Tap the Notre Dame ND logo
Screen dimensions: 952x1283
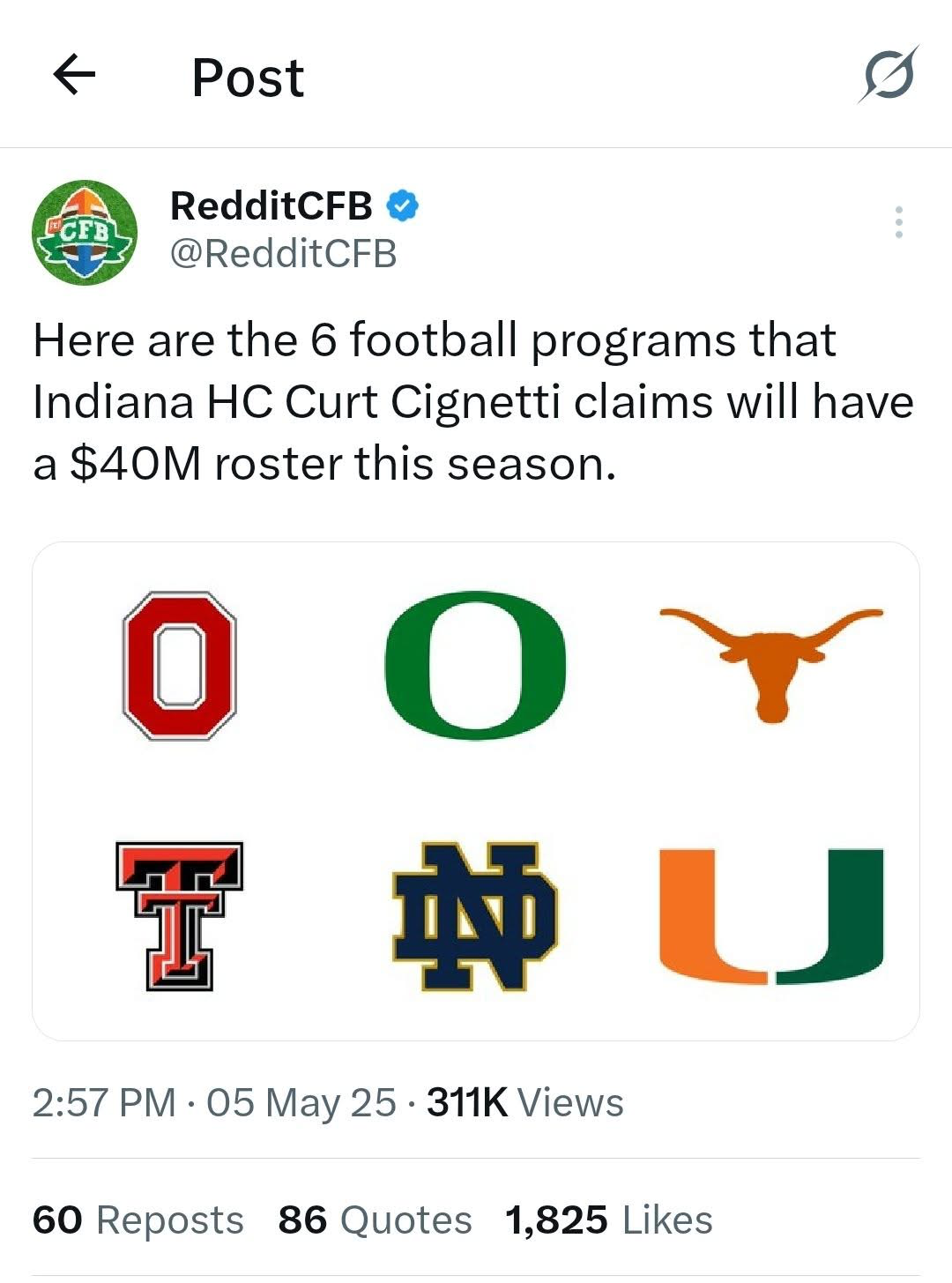click(475, 916)
